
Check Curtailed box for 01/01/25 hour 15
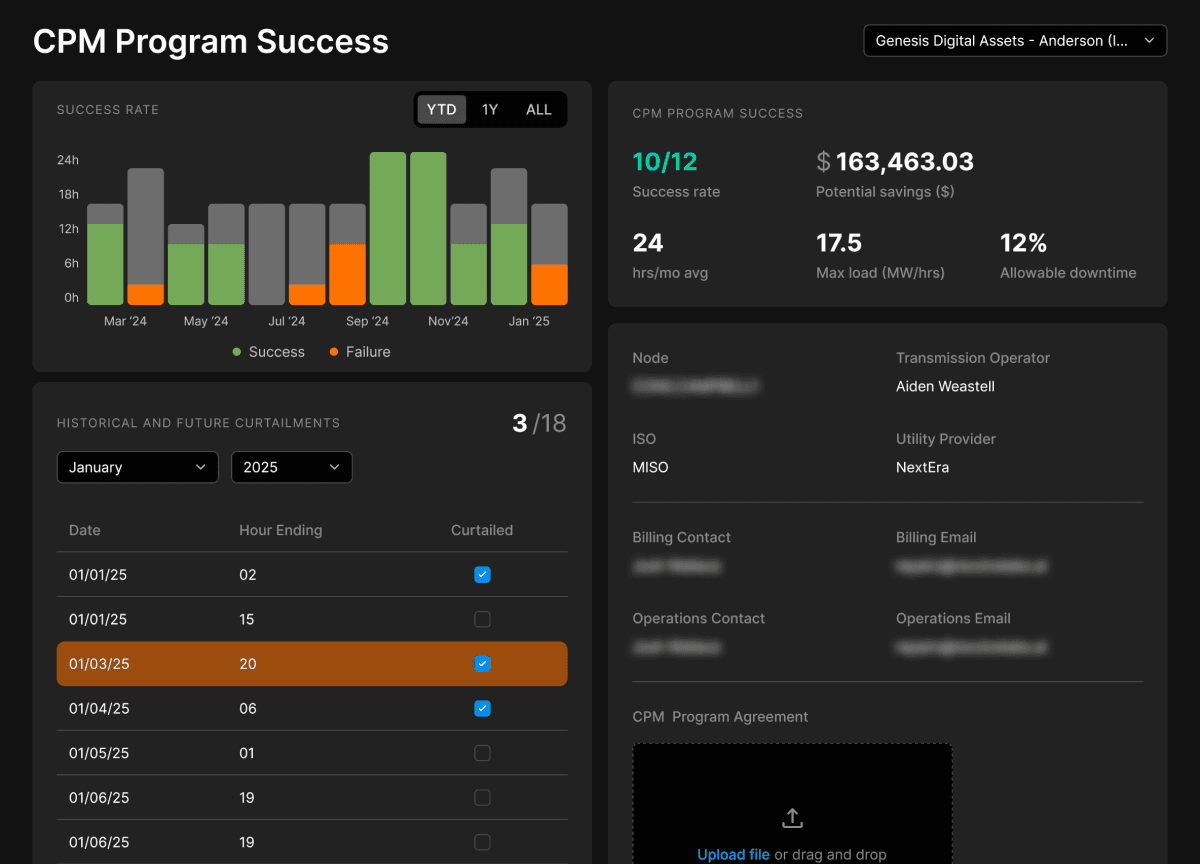click(x=482, y=619)
